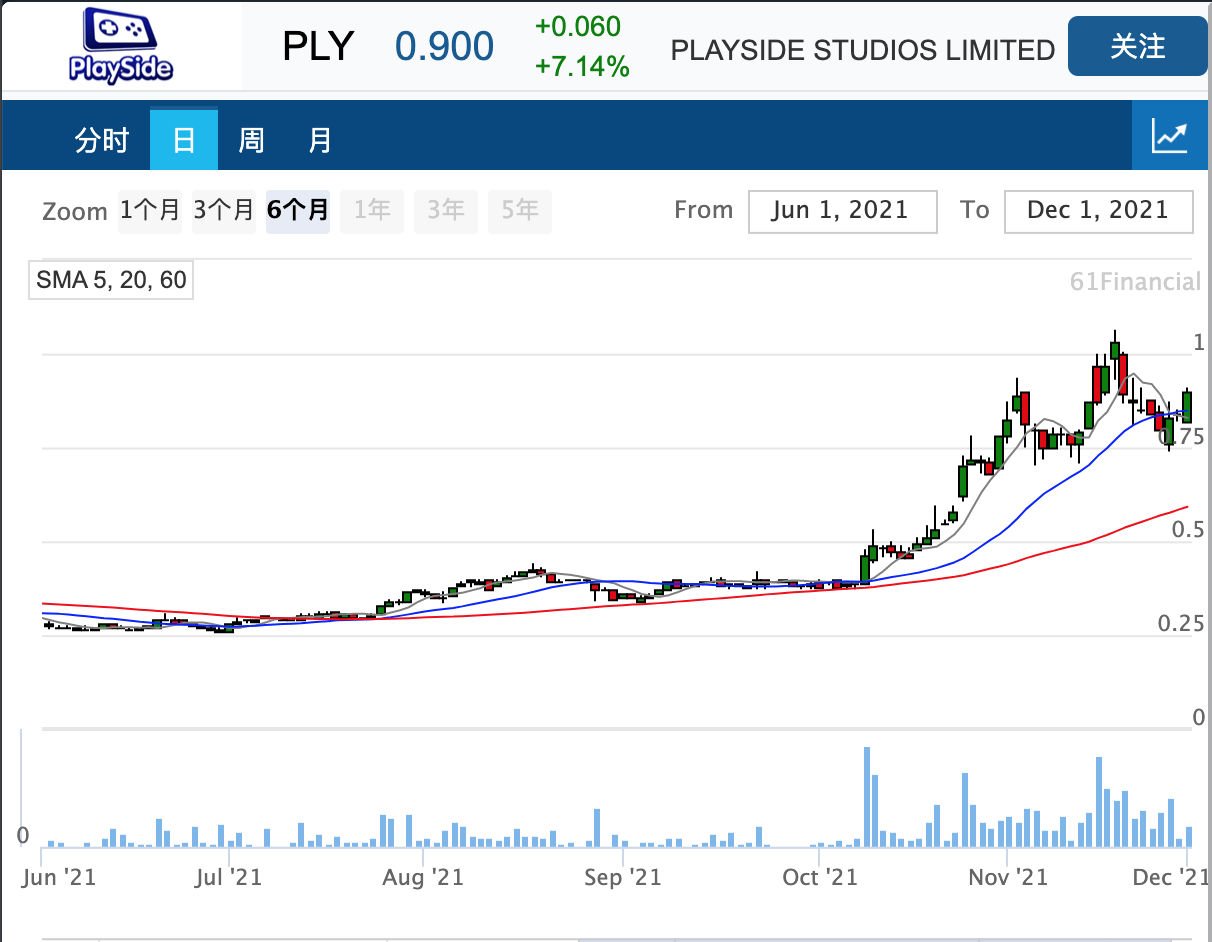Choose the 1年 zoom option
Screen dimensions: 1212x942
[x=372, y=211]
